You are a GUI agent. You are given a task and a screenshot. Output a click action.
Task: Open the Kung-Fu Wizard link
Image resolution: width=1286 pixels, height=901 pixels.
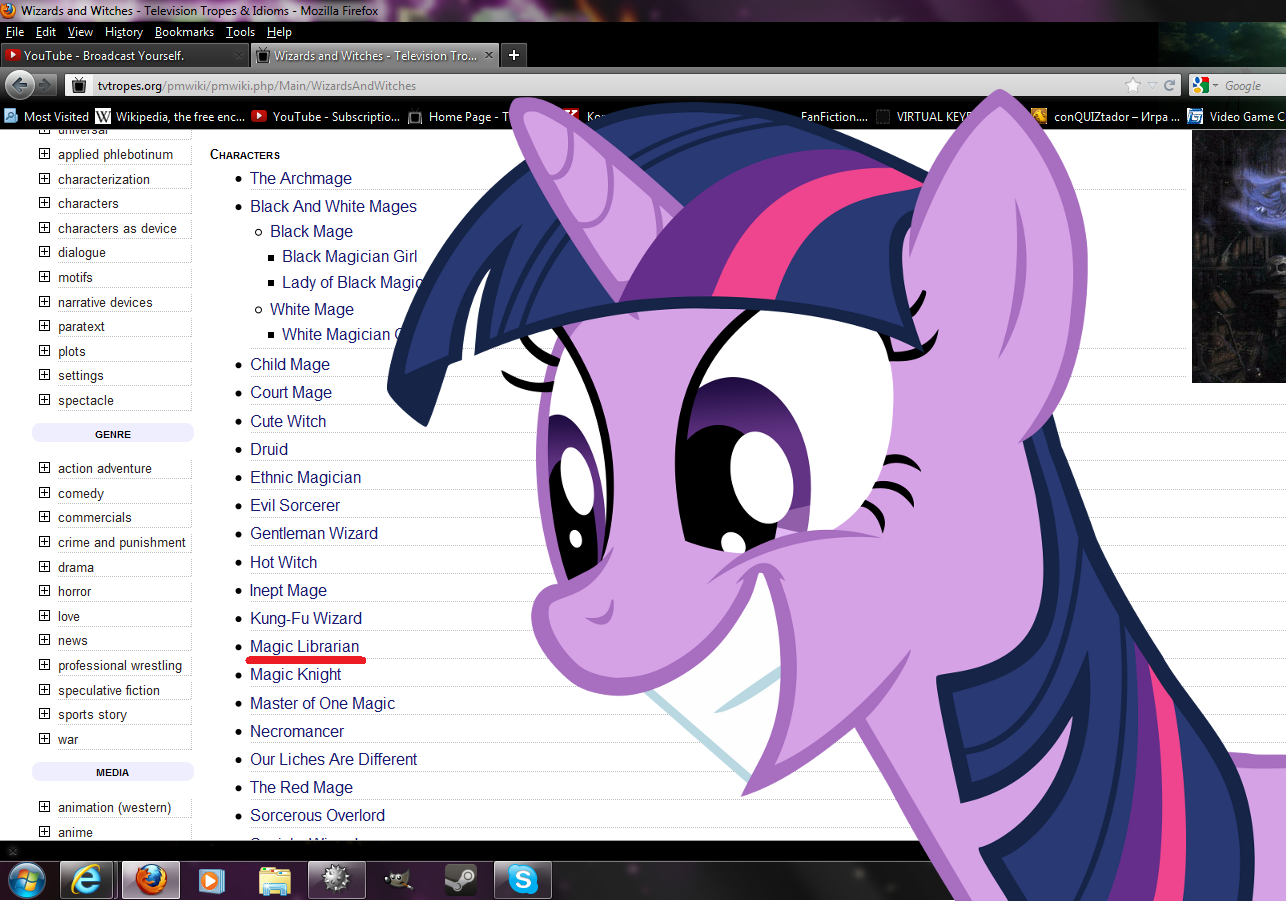306,619
